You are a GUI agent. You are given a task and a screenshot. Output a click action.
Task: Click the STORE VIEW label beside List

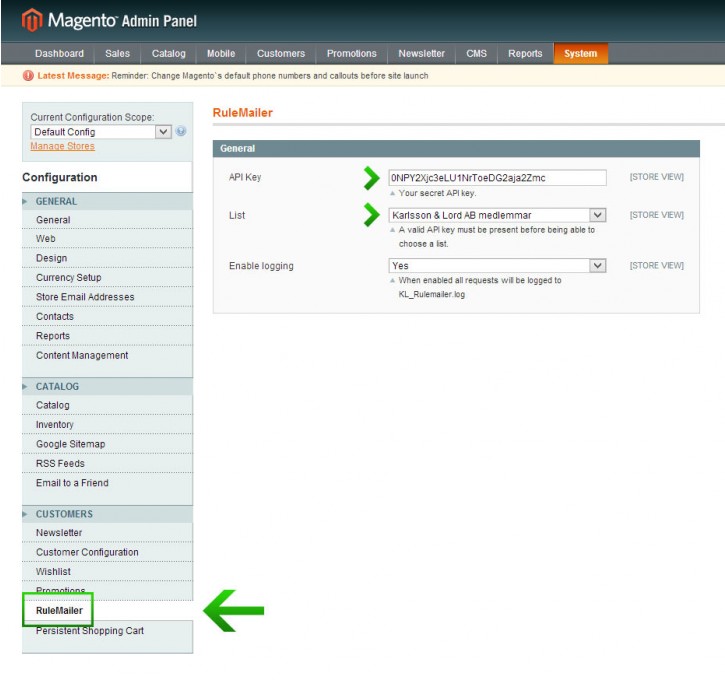(656, 214)
